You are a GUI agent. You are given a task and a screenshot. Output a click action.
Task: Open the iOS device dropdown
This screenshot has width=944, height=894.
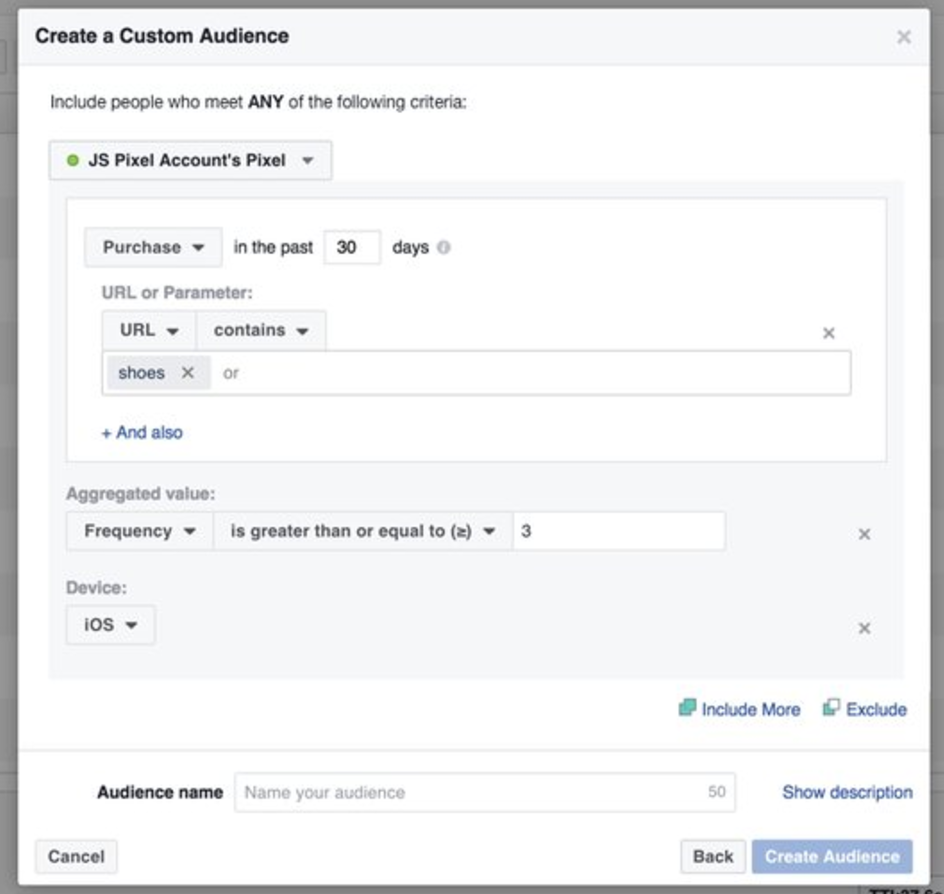110,625
